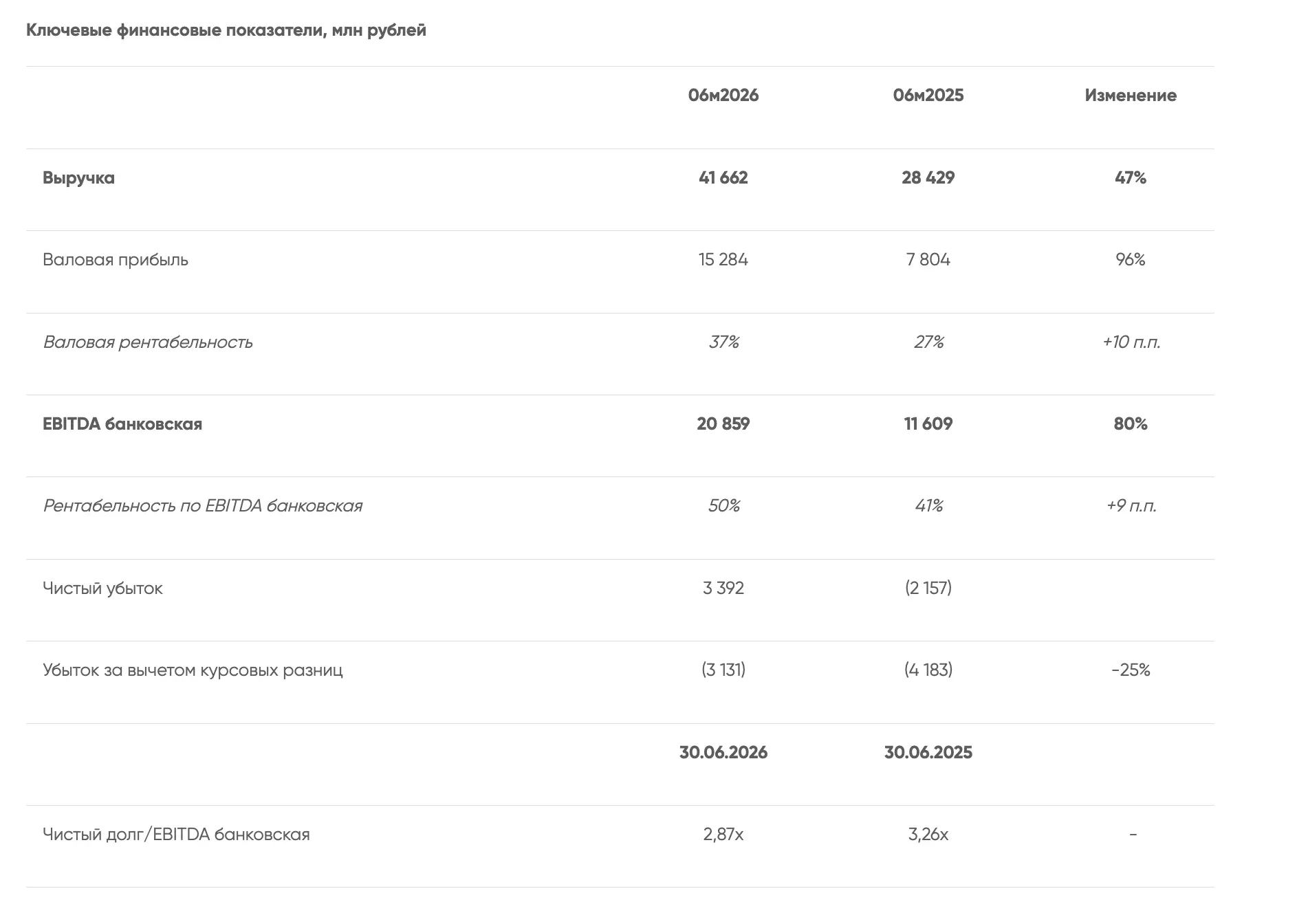Select EBITDA value 20 859

pyautogui.click(x=723, y=424)
